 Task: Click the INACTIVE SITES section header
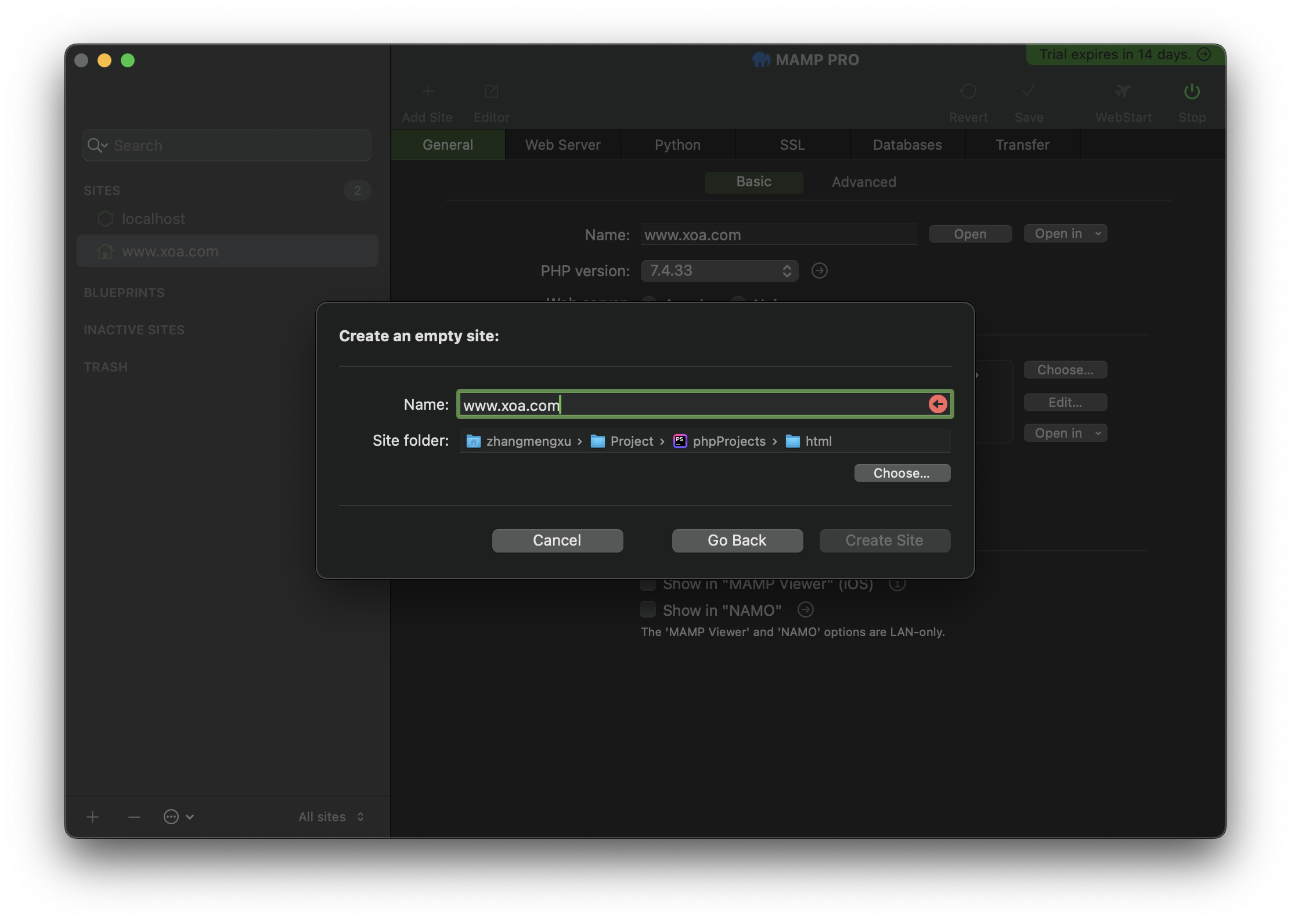point(134,330)
